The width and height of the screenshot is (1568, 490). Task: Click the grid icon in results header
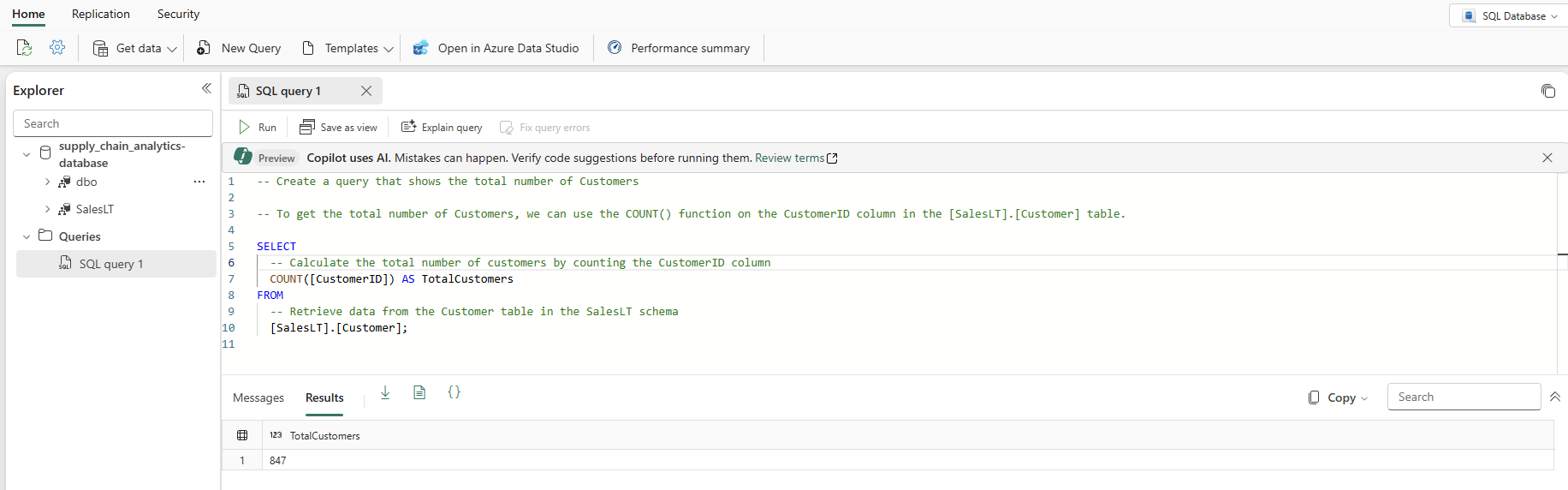tap(242, 435)
